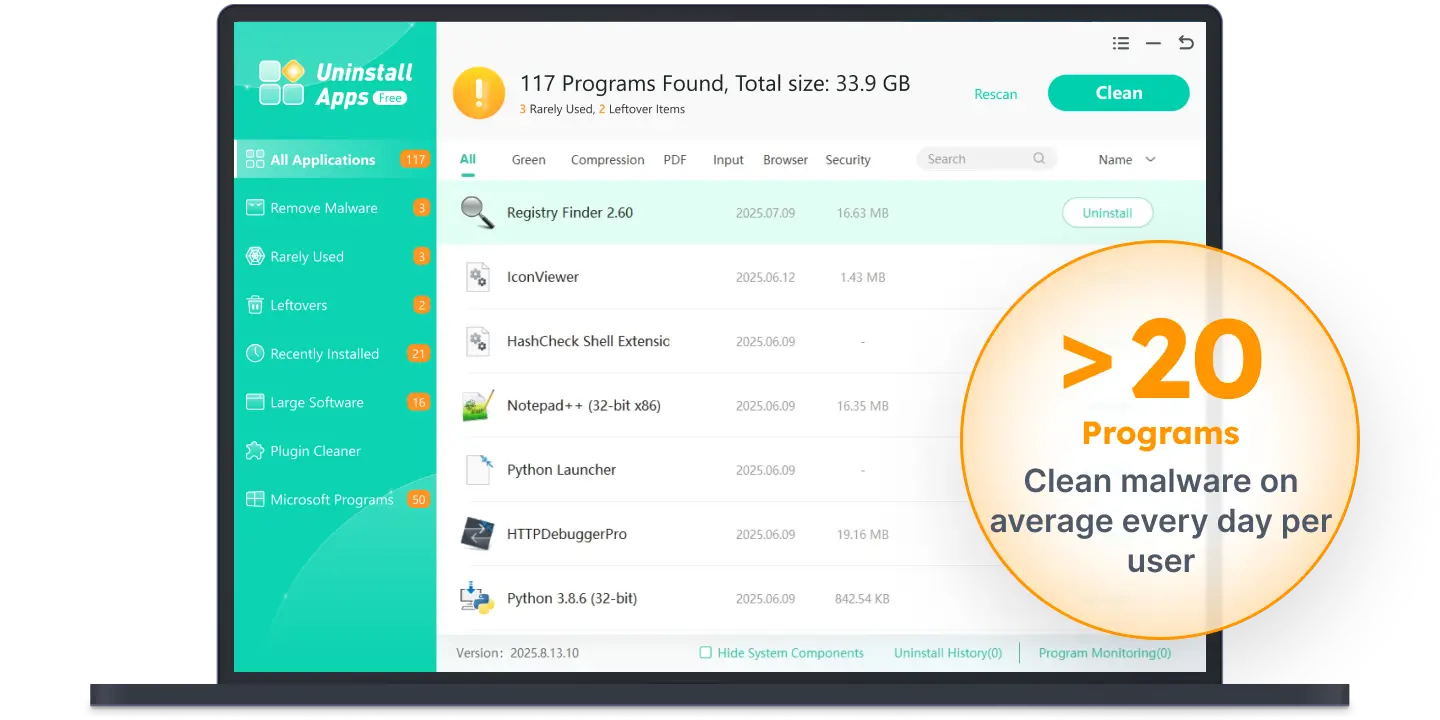The image size is (1440, 720).
Task: Open the Name sort dropdown
Action: point(1127,159)
